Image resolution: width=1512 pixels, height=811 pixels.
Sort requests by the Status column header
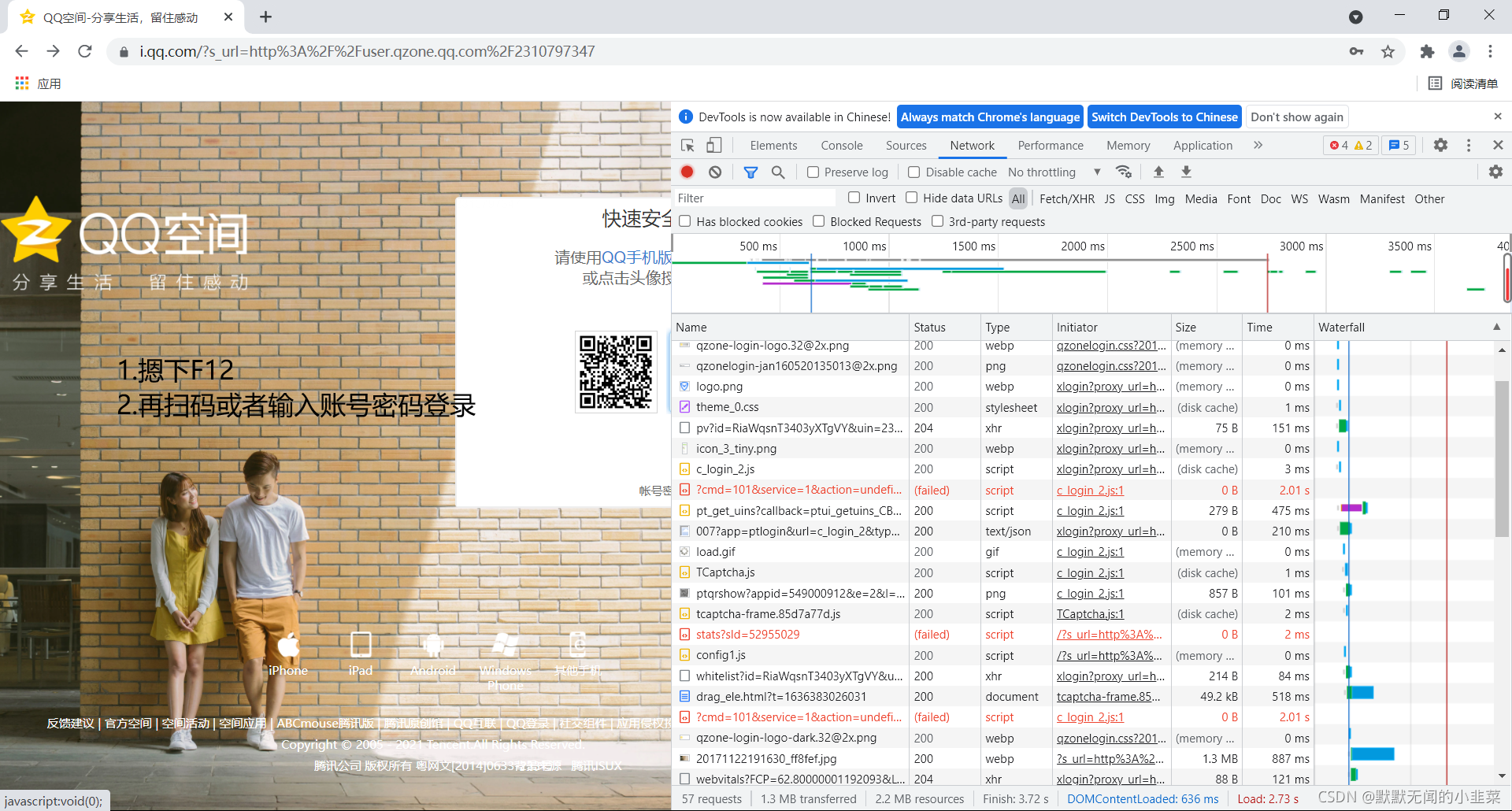pos(944,327)
